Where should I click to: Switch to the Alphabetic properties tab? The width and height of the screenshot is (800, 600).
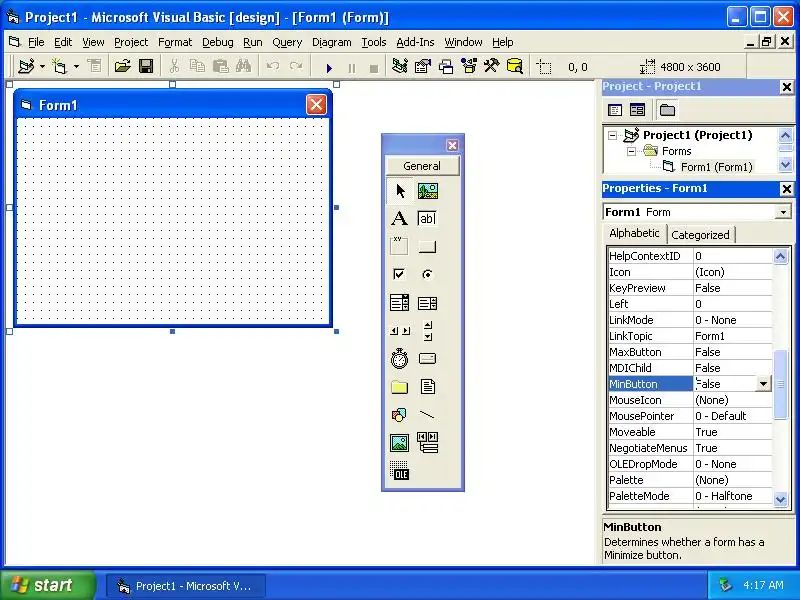(634, 233)
